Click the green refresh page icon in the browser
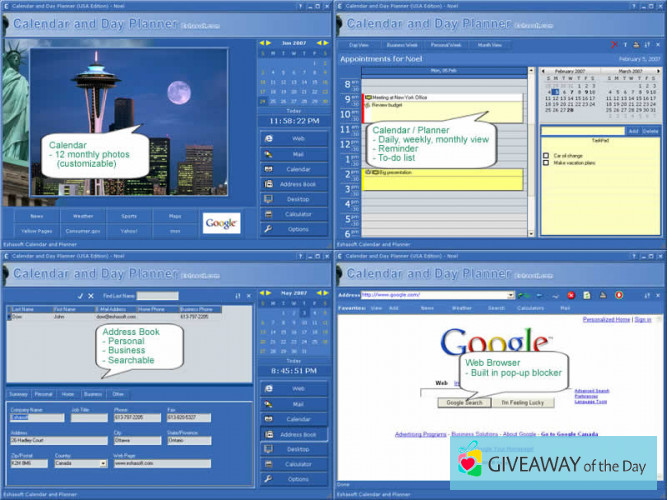Image resolution: width=667 pixels, height=500 pixels. [x=587, y=295]
